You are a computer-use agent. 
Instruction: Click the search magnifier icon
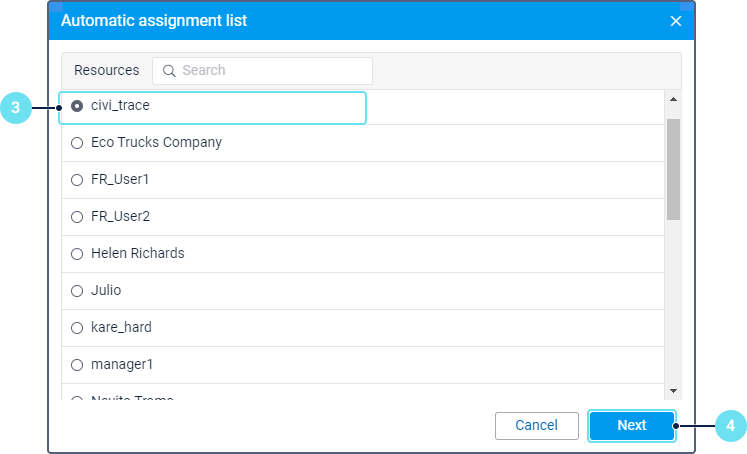coord(169,71)
